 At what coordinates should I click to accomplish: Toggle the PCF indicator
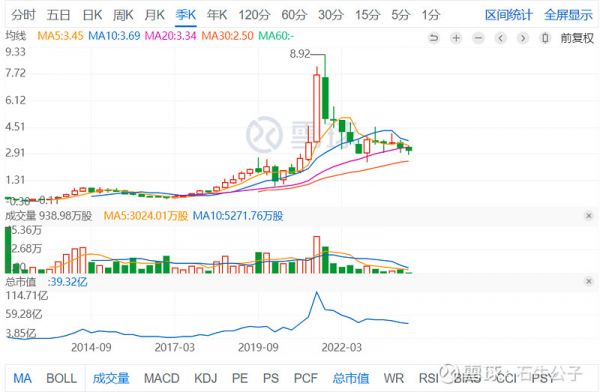click(x=306, y=378)
